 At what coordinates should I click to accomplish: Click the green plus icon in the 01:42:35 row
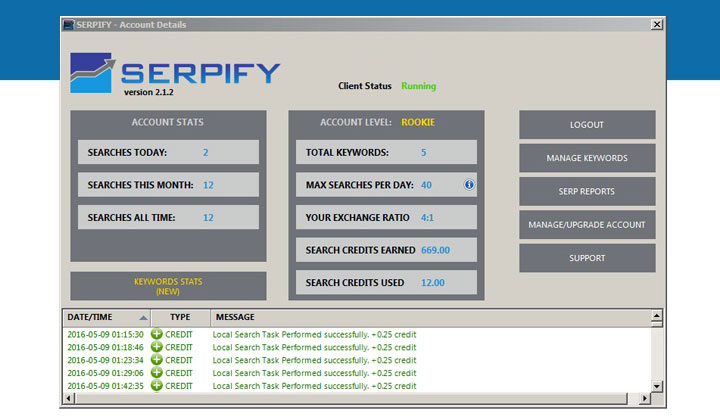coord(157,386)
